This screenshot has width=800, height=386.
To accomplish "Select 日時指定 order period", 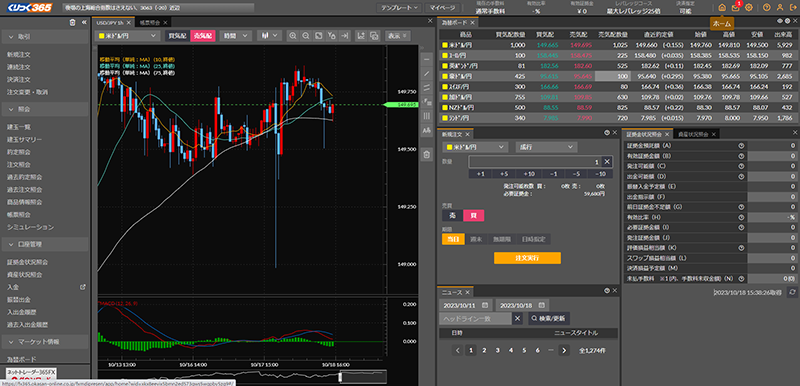I will click(x=533, y=239).
